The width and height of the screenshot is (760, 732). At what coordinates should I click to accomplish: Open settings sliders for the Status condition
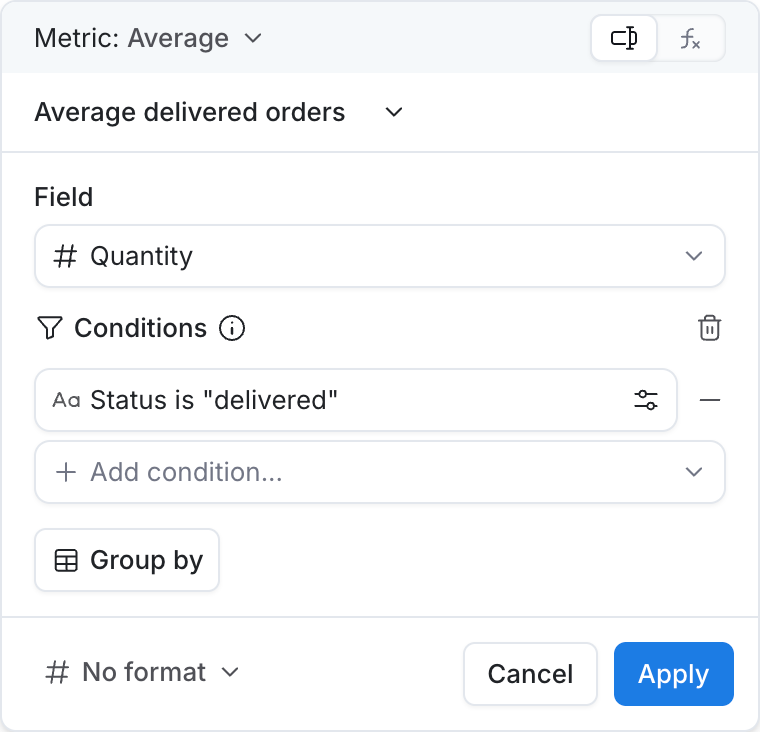(646, 400)
